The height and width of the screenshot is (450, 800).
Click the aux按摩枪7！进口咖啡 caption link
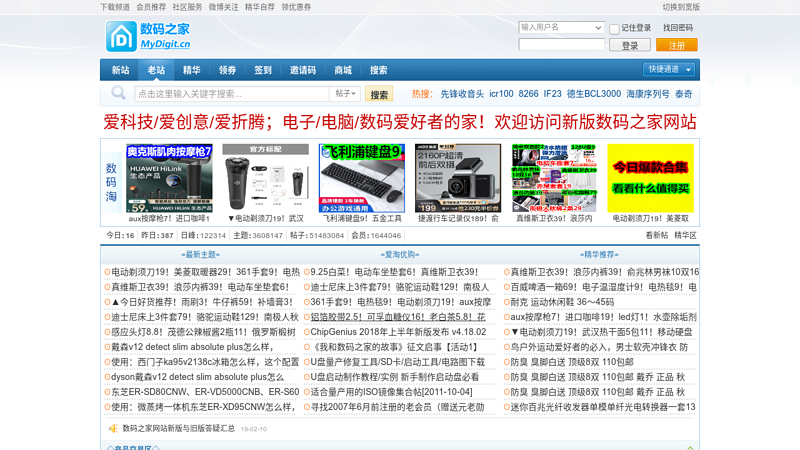(x=169, y=218)
